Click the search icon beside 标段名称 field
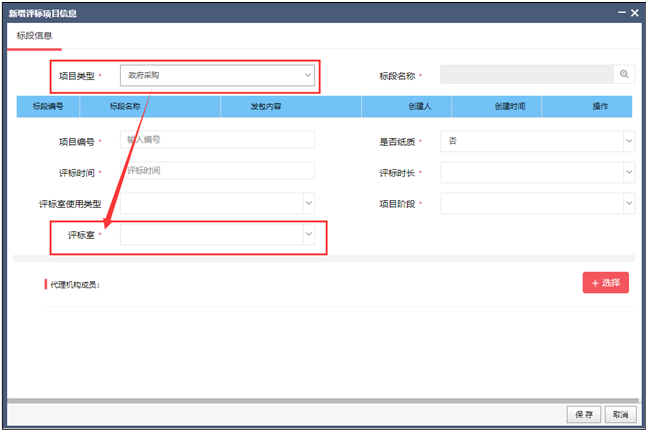The width and height of the screenshot is (646, 431). tap(624, 74)
